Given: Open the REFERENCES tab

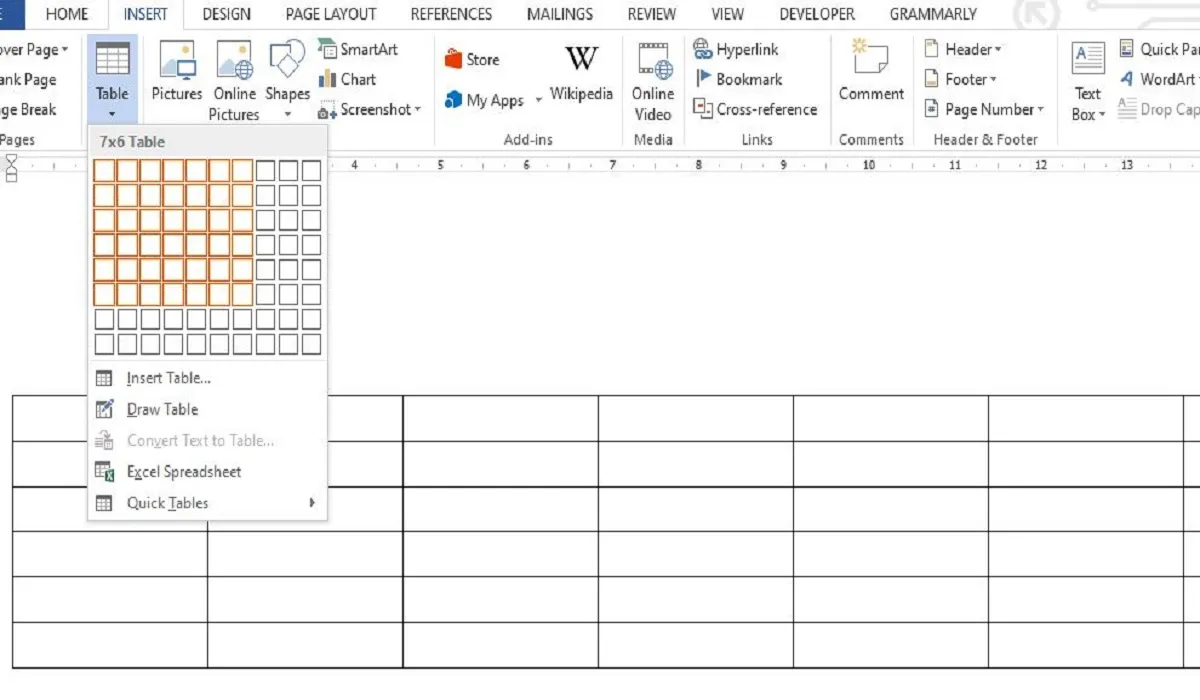Looking at the screenshot, I should [x=451, y=14].
